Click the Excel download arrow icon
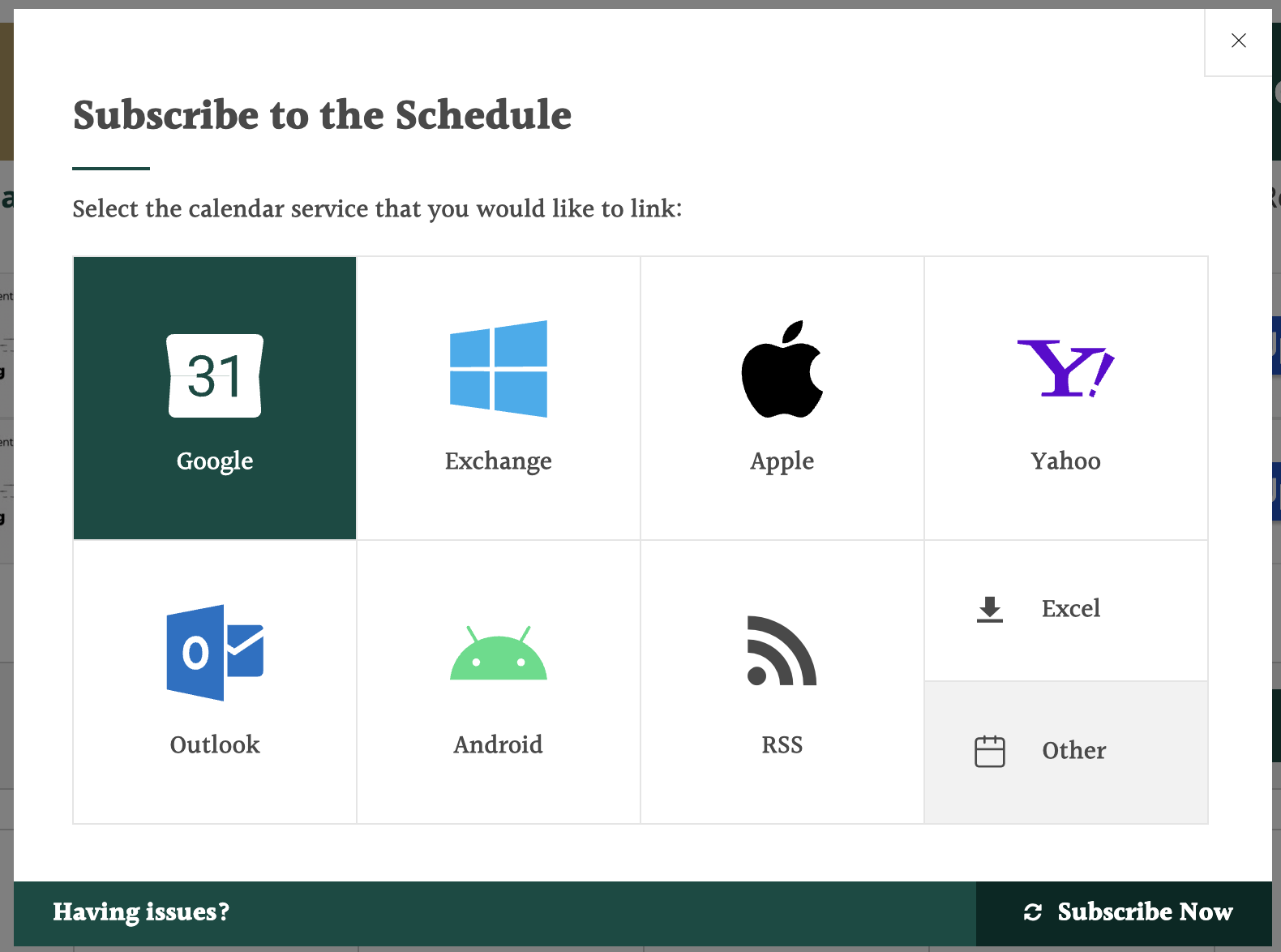 990,609
